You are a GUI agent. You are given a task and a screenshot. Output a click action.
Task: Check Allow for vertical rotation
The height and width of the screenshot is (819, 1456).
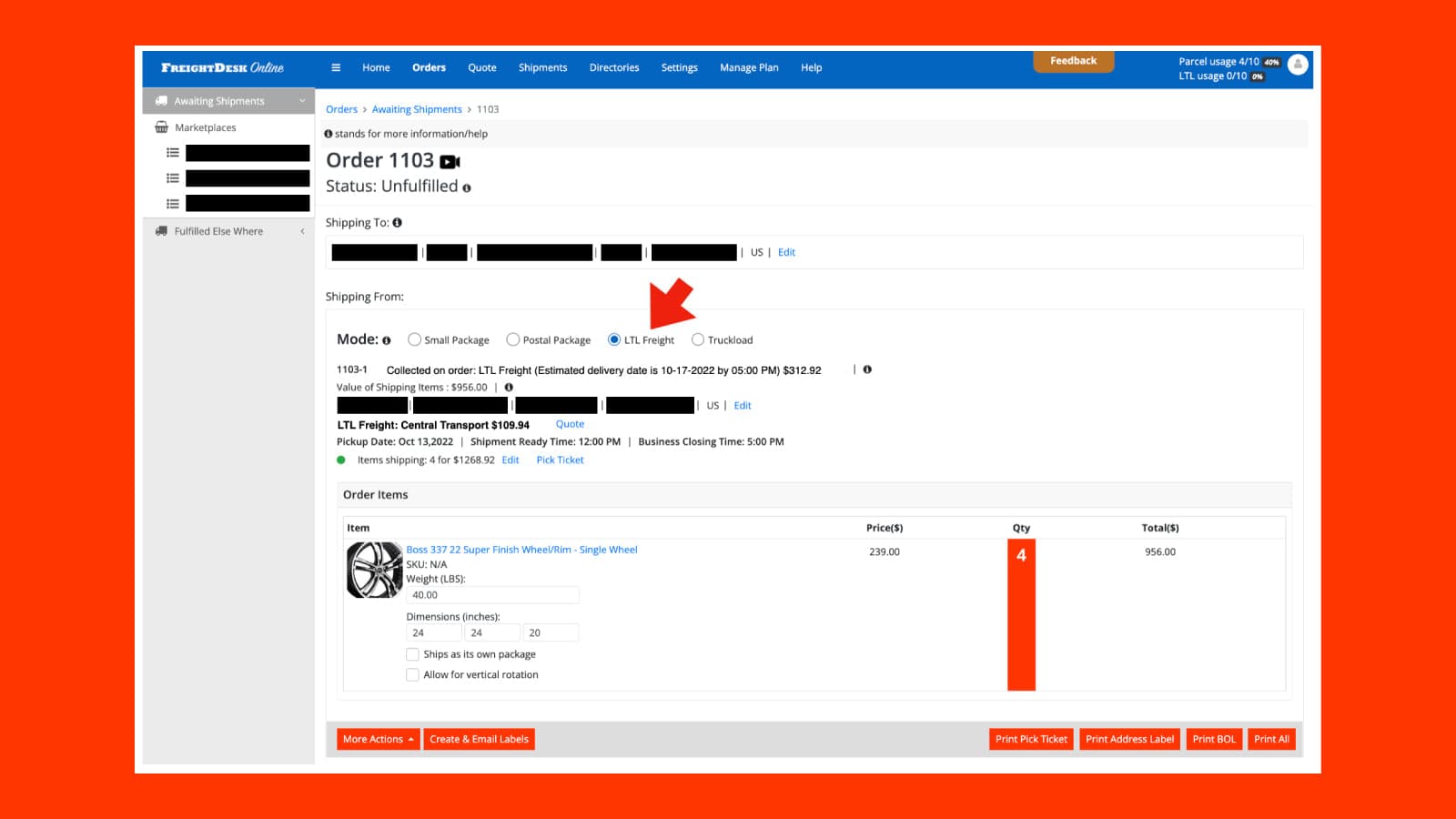pos(412,674)
